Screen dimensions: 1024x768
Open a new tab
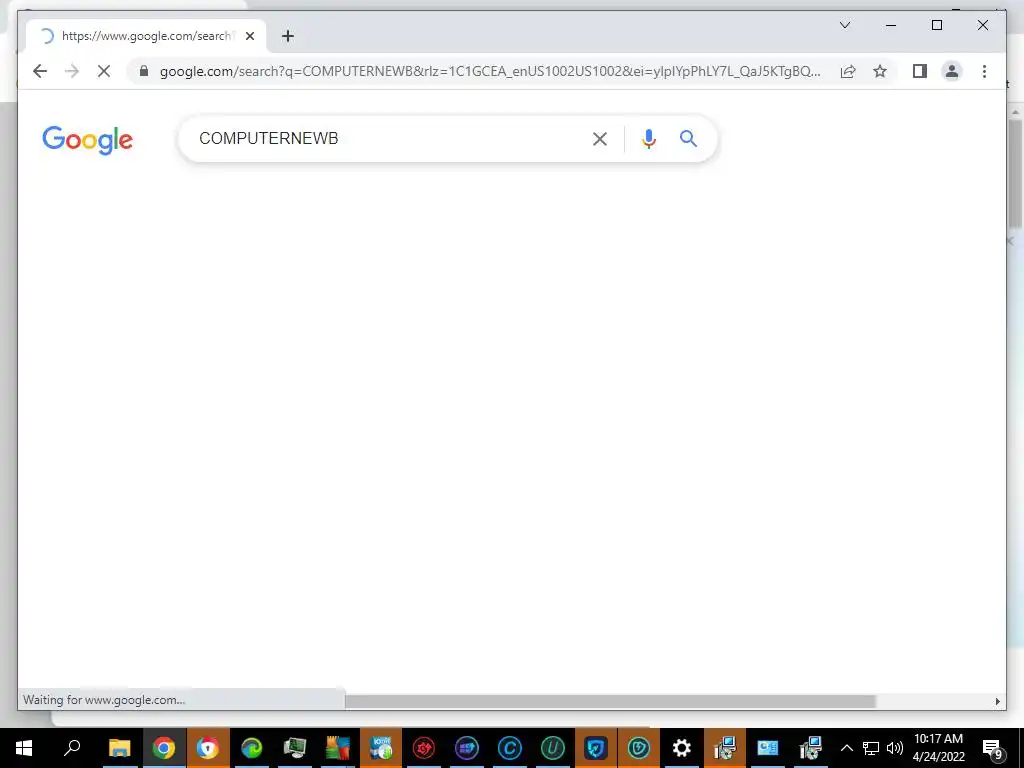[288, 36]
